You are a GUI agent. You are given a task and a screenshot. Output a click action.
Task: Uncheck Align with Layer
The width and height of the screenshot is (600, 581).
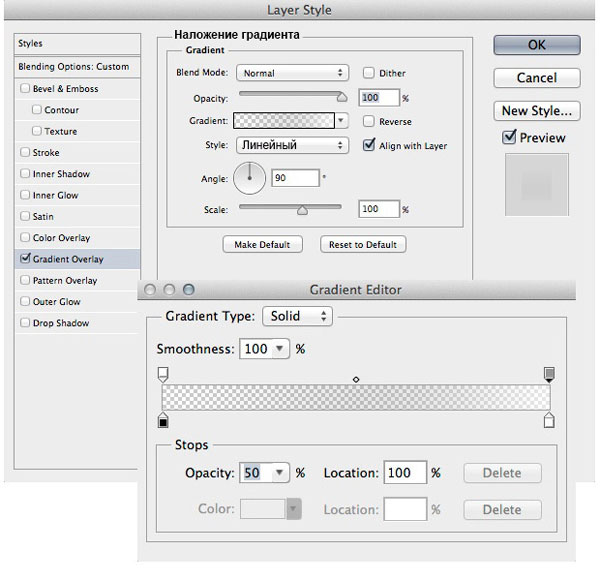click(368, 145)
